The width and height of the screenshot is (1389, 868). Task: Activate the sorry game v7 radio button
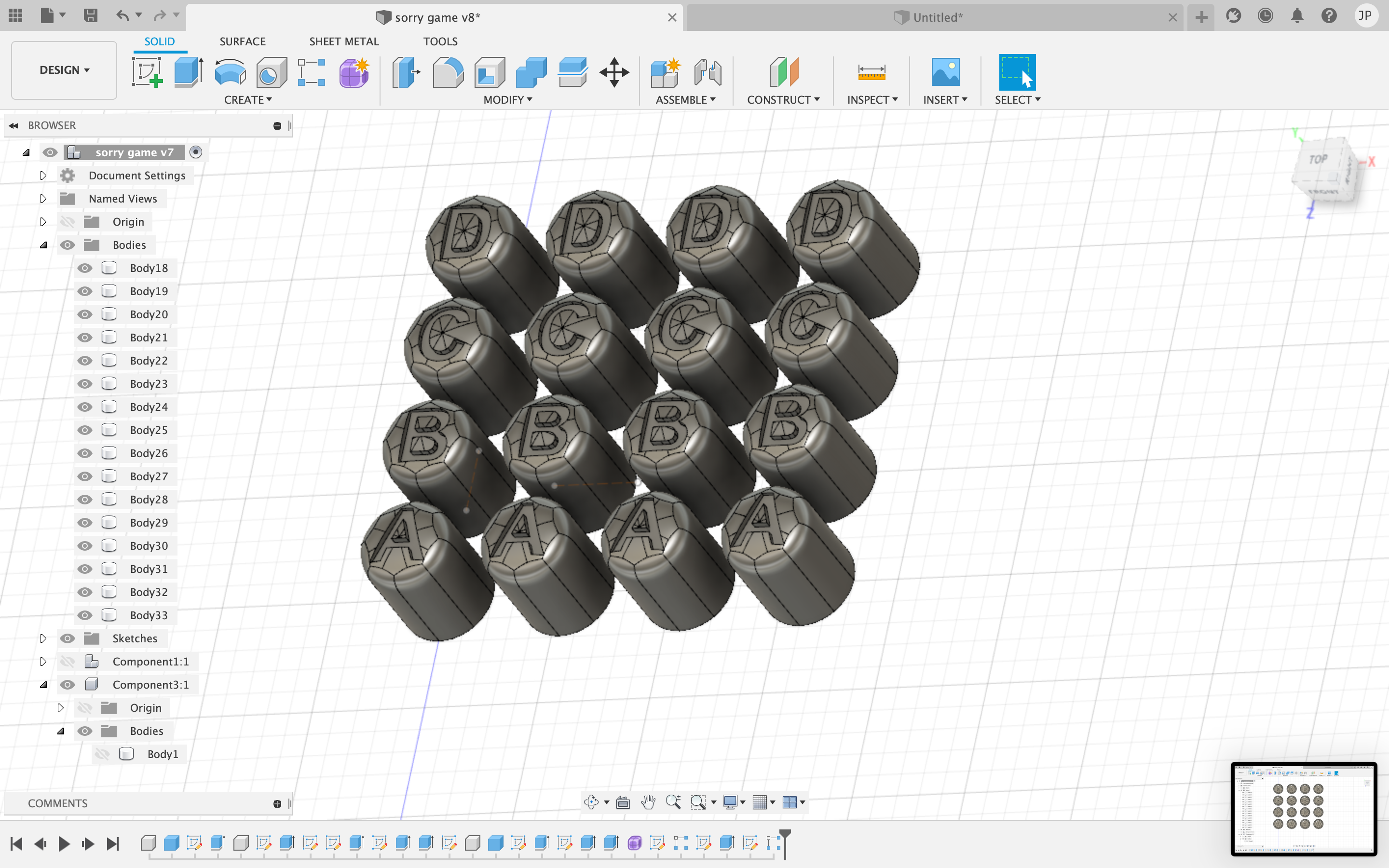click(196, 152)
